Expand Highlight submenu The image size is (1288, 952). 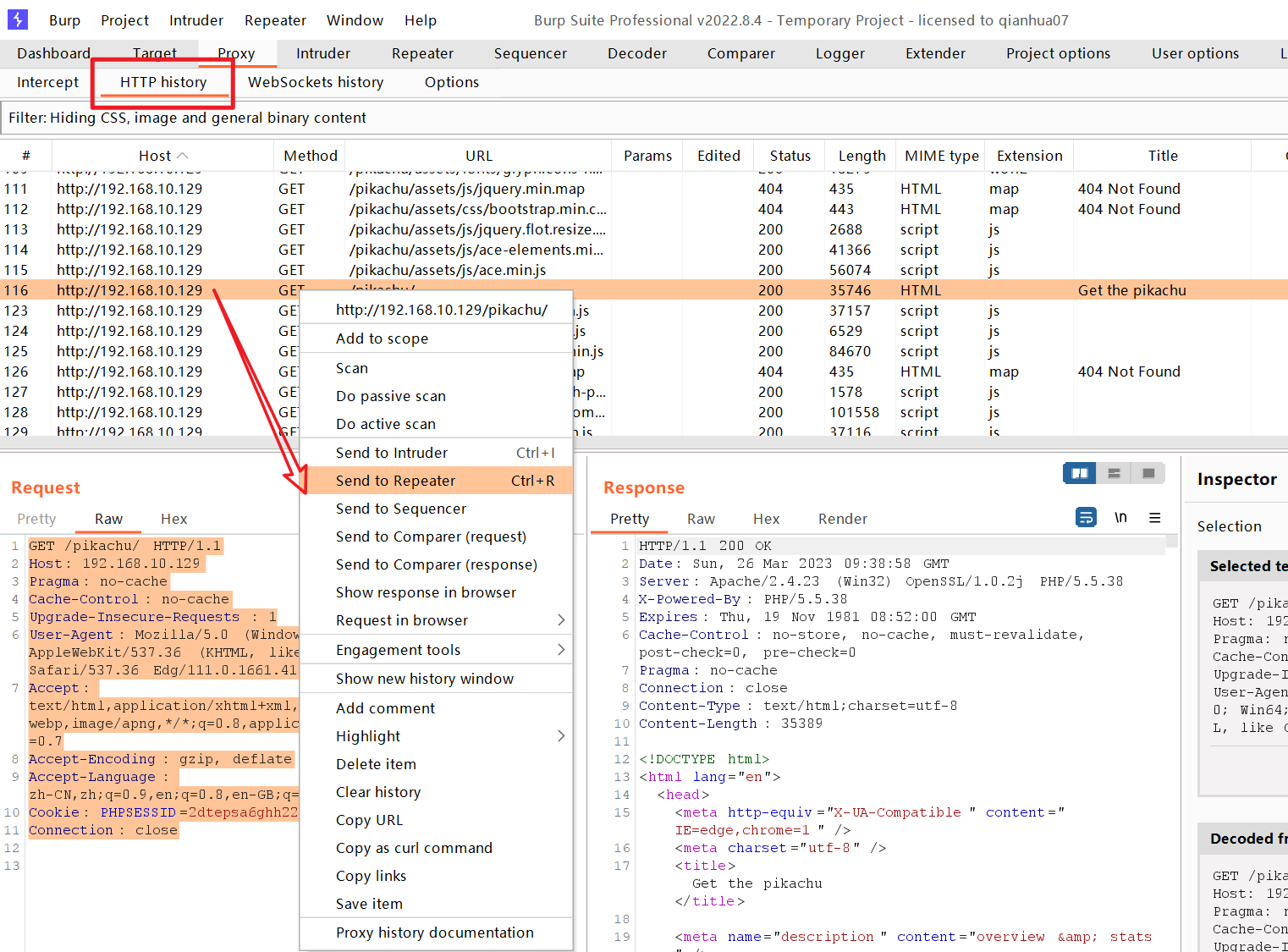pyautogui.click(x=561, y=736)
